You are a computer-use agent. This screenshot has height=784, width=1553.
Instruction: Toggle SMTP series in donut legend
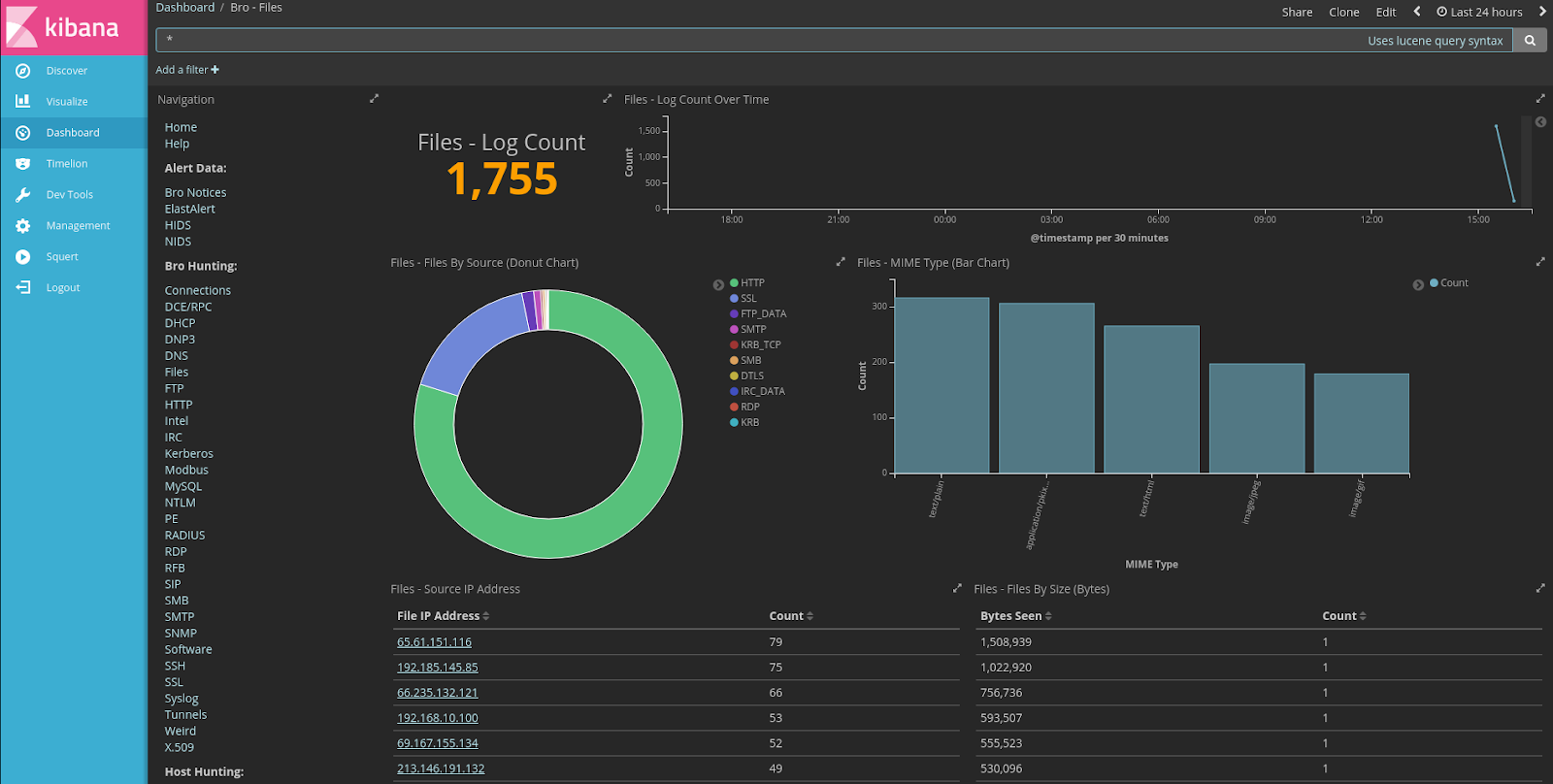click(x=748, y=330)
